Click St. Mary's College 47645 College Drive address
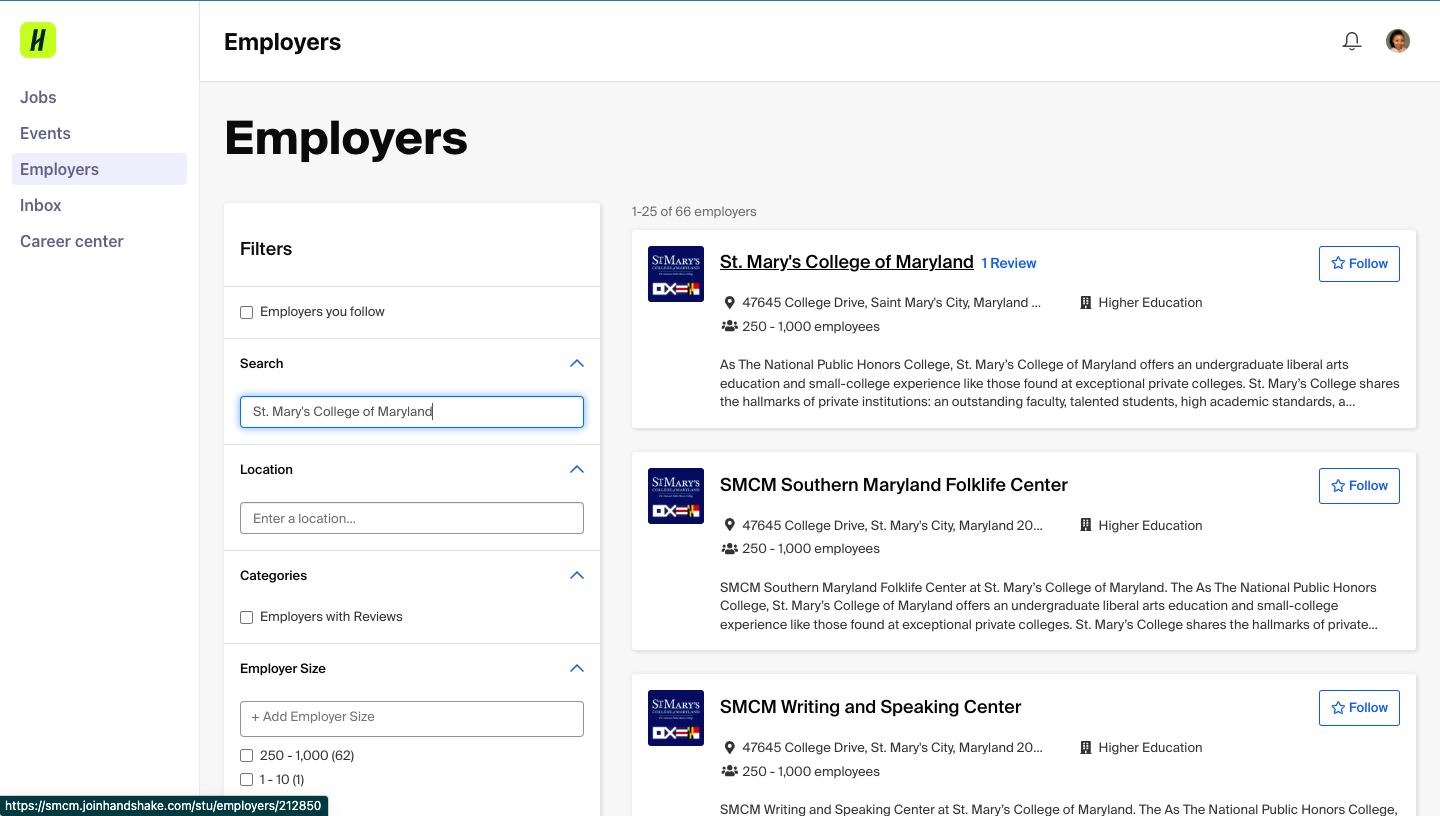The image size is (1440, 816). 891,302
